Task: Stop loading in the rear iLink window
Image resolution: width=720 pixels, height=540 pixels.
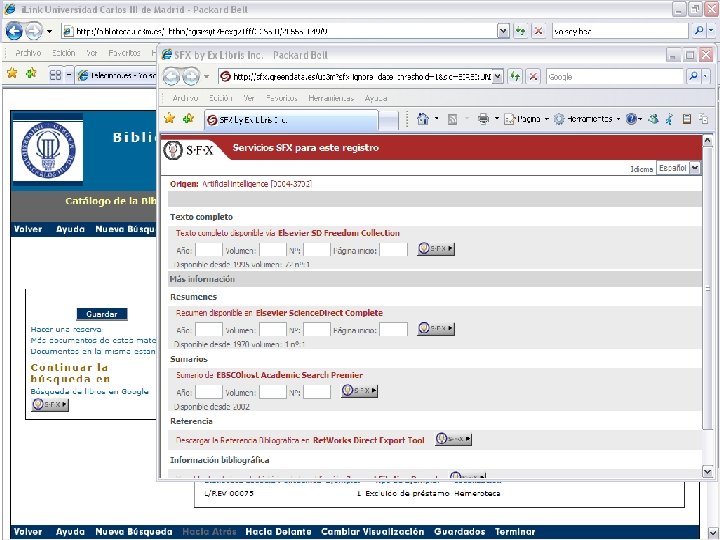Action: (x=538, y=31)
